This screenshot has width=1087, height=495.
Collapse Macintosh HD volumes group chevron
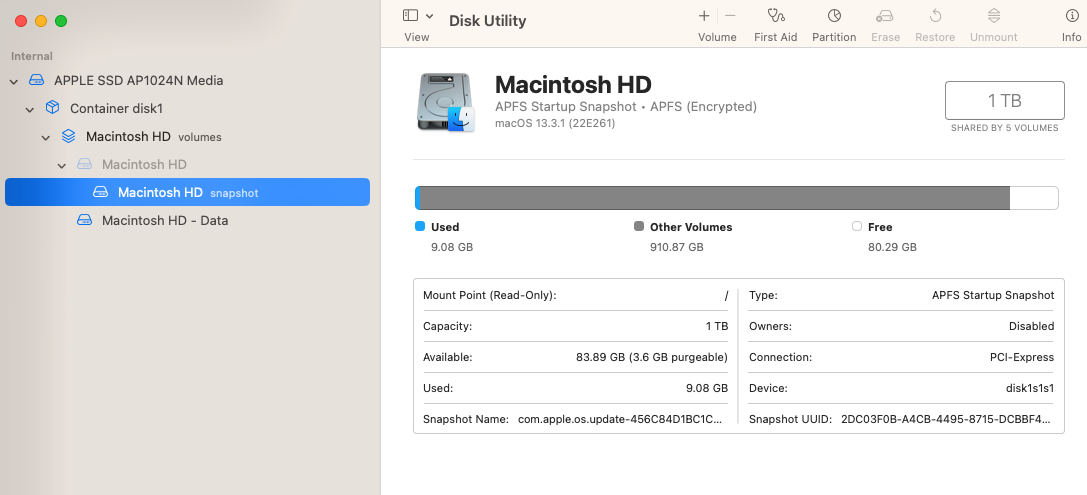46,138
